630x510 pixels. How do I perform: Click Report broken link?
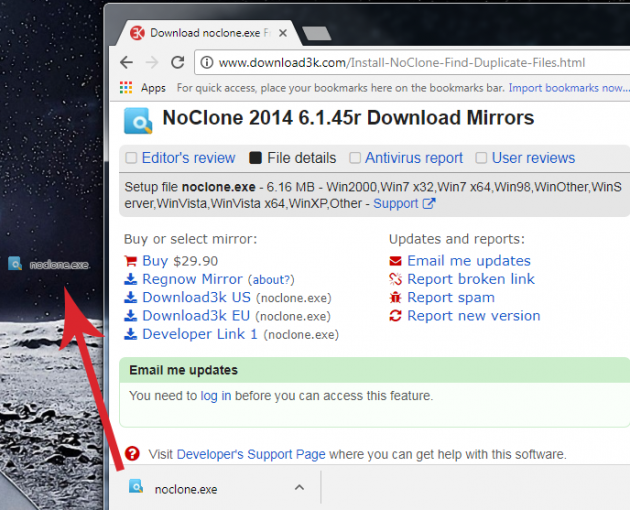pyautogui.click(x=471, y=279)
